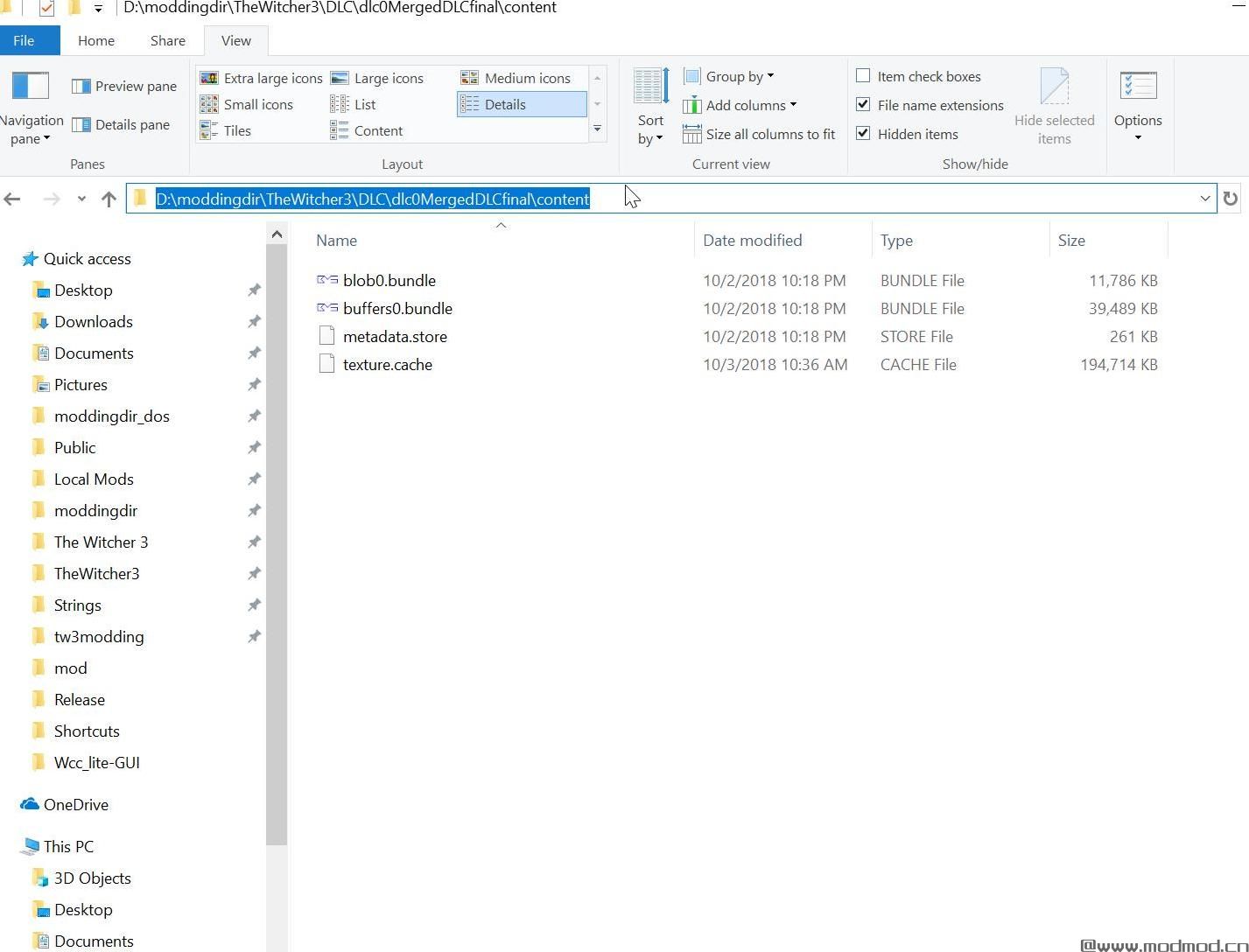This screenshot has width=1249, height=952.
Task: Switch to Small icons layout
Action: 247,104
